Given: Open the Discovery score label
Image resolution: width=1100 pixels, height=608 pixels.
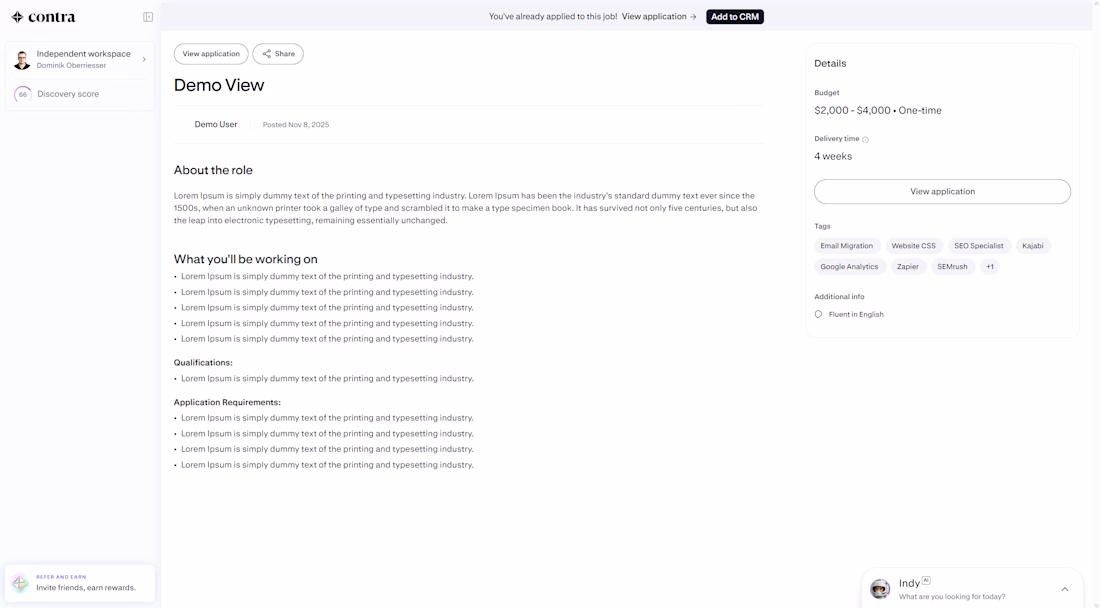Looking at the screenshot, I should 68,94.
